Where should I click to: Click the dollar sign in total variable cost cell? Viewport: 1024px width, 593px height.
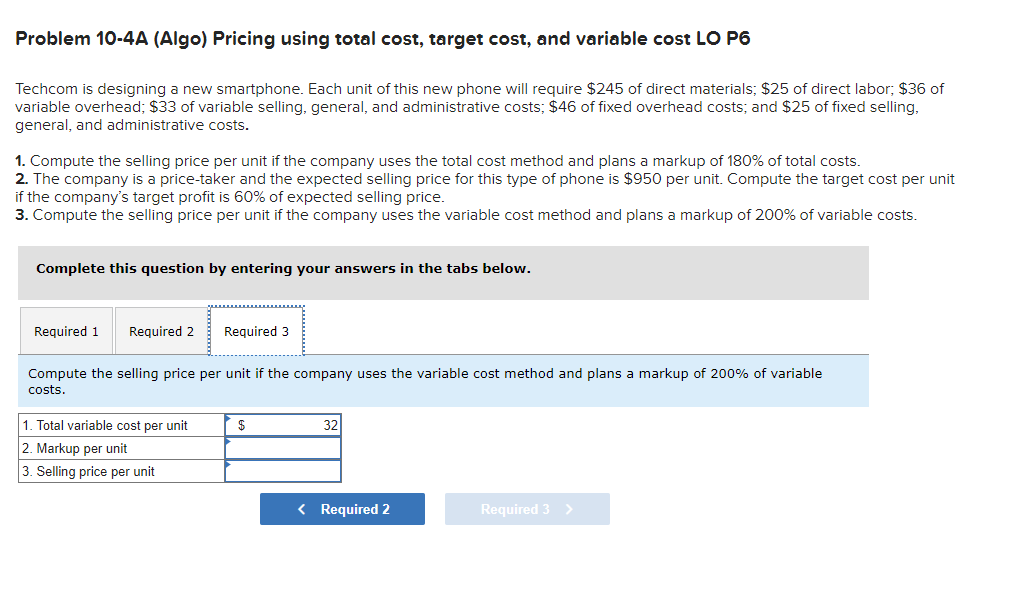click(x=241, y=425)
